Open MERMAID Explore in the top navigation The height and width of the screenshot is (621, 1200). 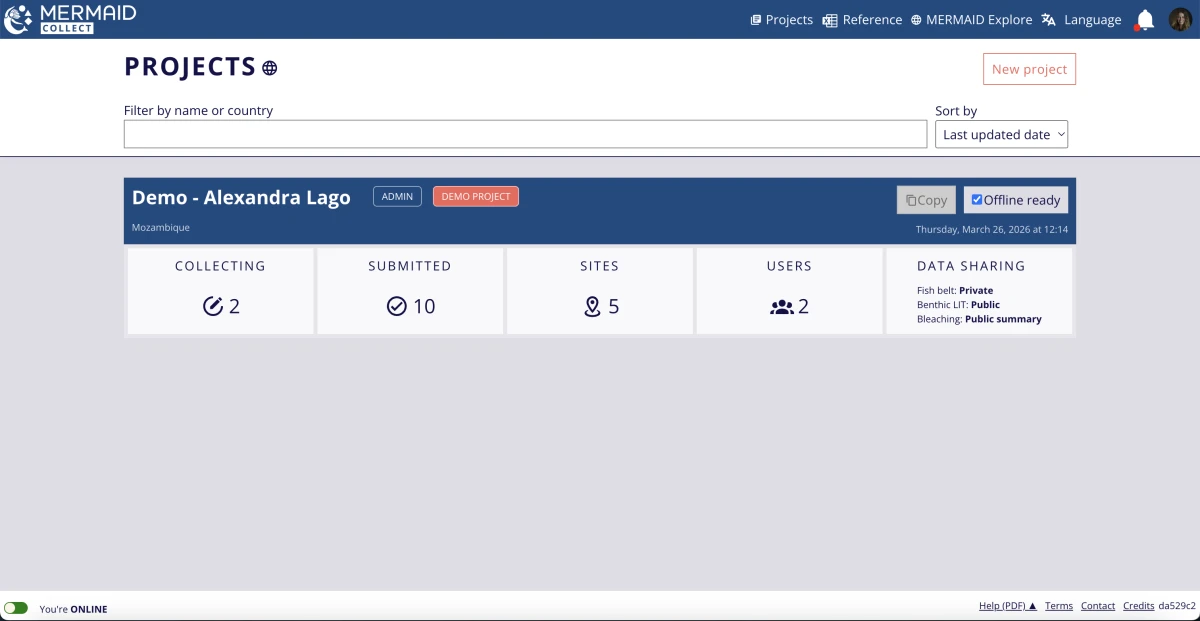point(971,20)
